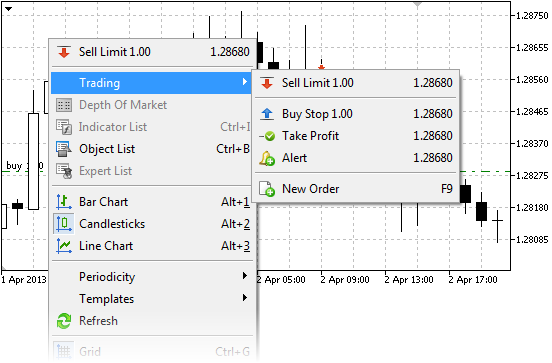Choose Refresh from the context menu
The height and width of the screenshot is (363, 552).
(152, 321)
